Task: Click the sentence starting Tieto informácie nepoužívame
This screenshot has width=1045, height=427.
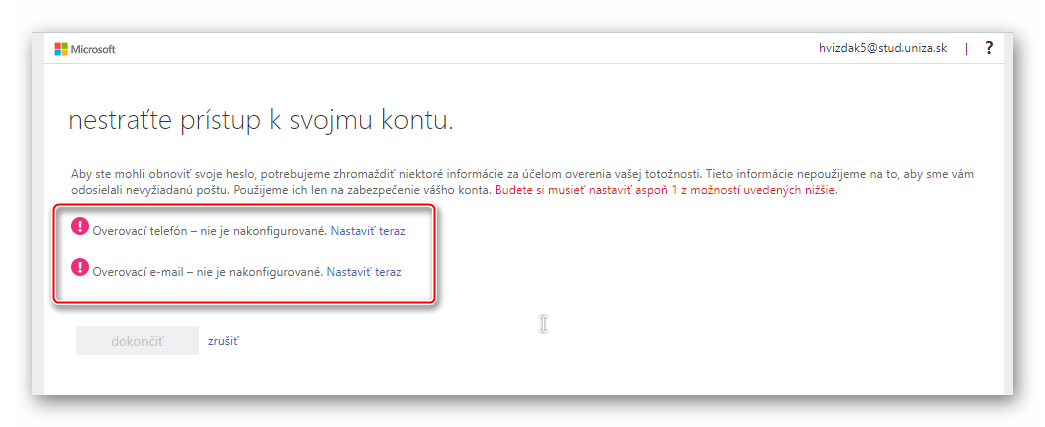Action: (x=840, y=174)
